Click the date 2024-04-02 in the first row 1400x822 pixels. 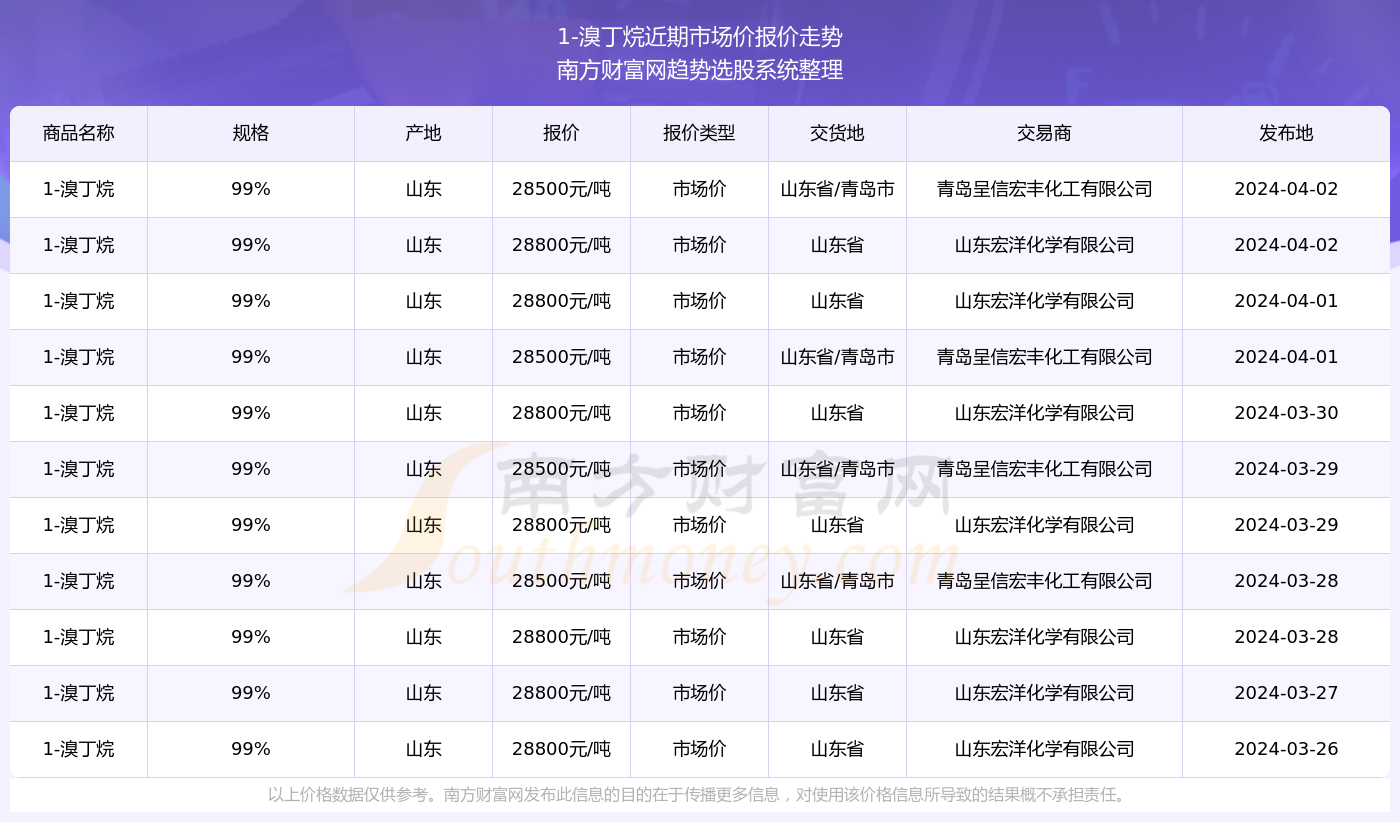tap(1286, 189)
